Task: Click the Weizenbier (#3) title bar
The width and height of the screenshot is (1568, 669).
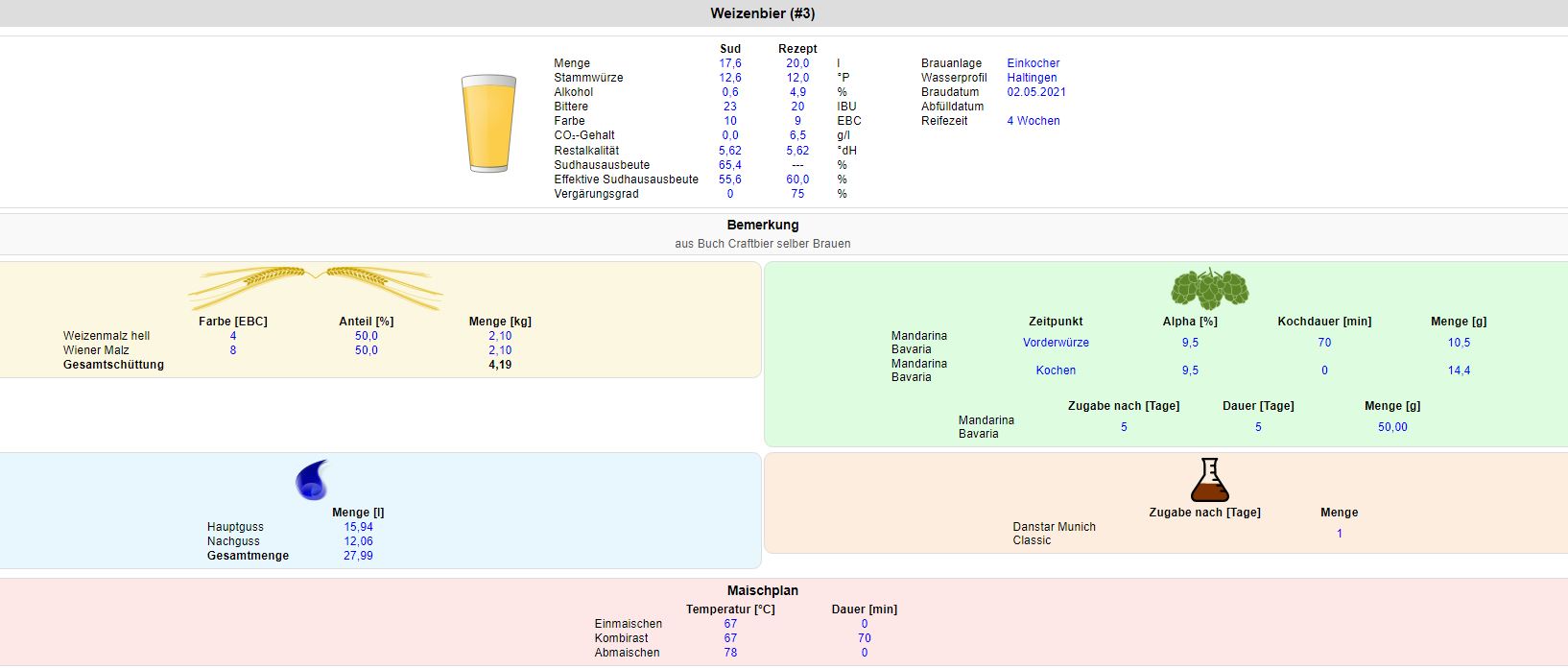Action: click(763, 13)
